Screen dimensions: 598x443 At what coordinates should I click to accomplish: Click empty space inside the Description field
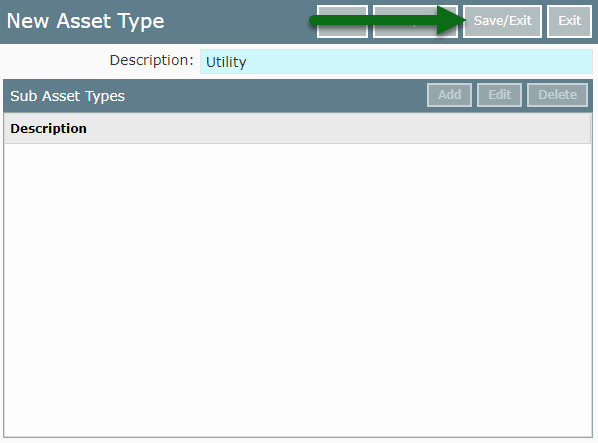420,61
